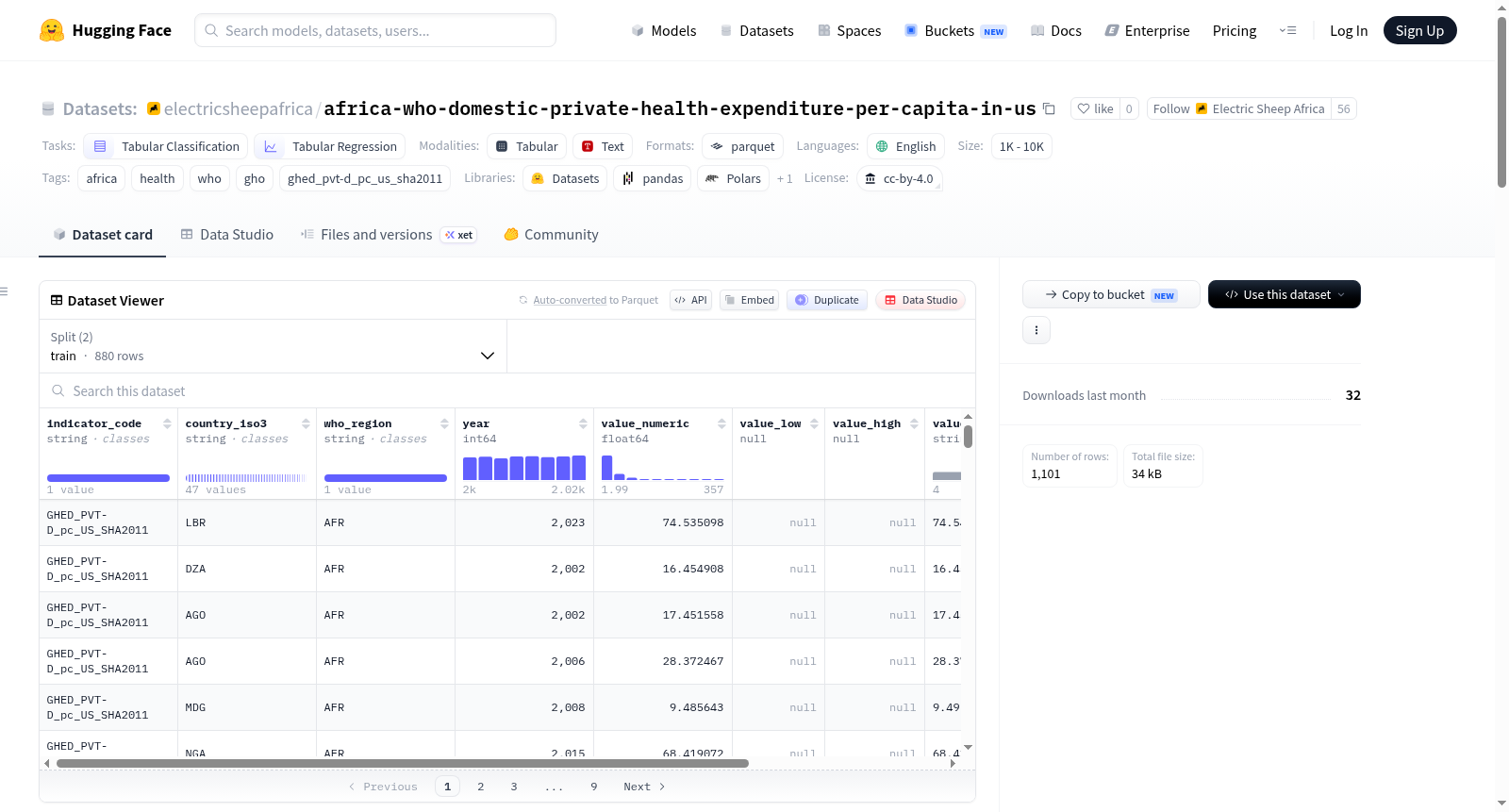Switch to the Data Studio tab
The width and height of the screenshot is (1509, 812).
227,235
